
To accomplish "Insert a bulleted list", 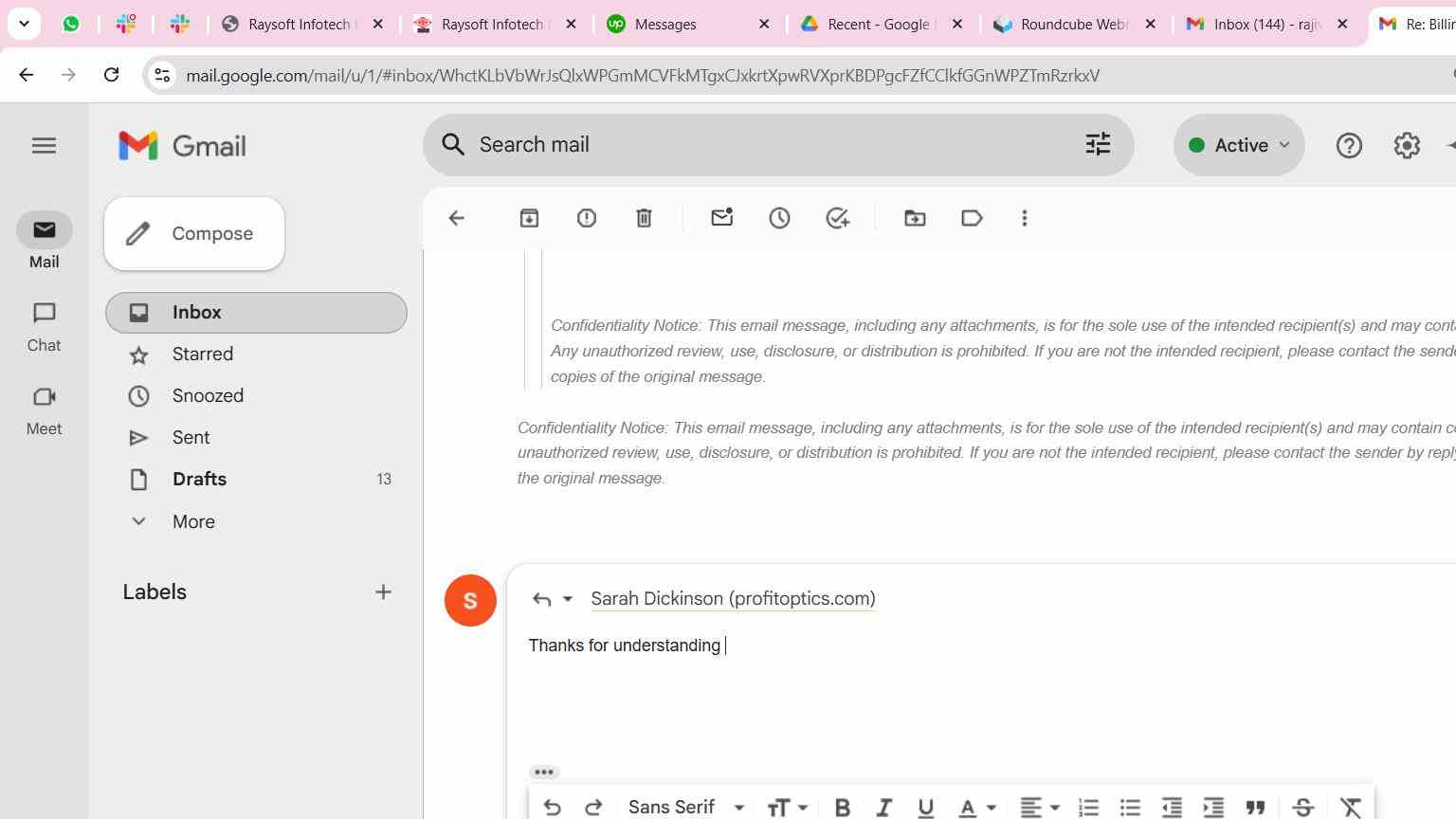I will point(1130,807).
